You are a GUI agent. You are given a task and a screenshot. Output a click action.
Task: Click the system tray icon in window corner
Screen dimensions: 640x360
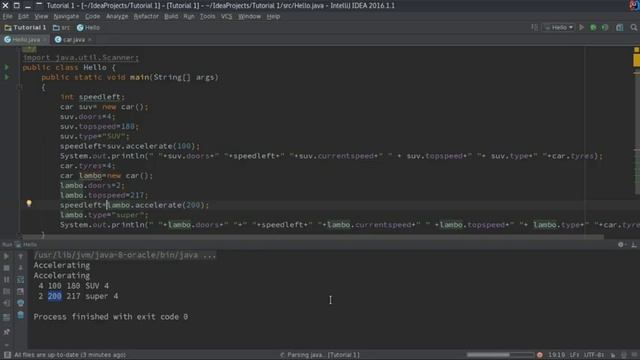click(634, 5)
